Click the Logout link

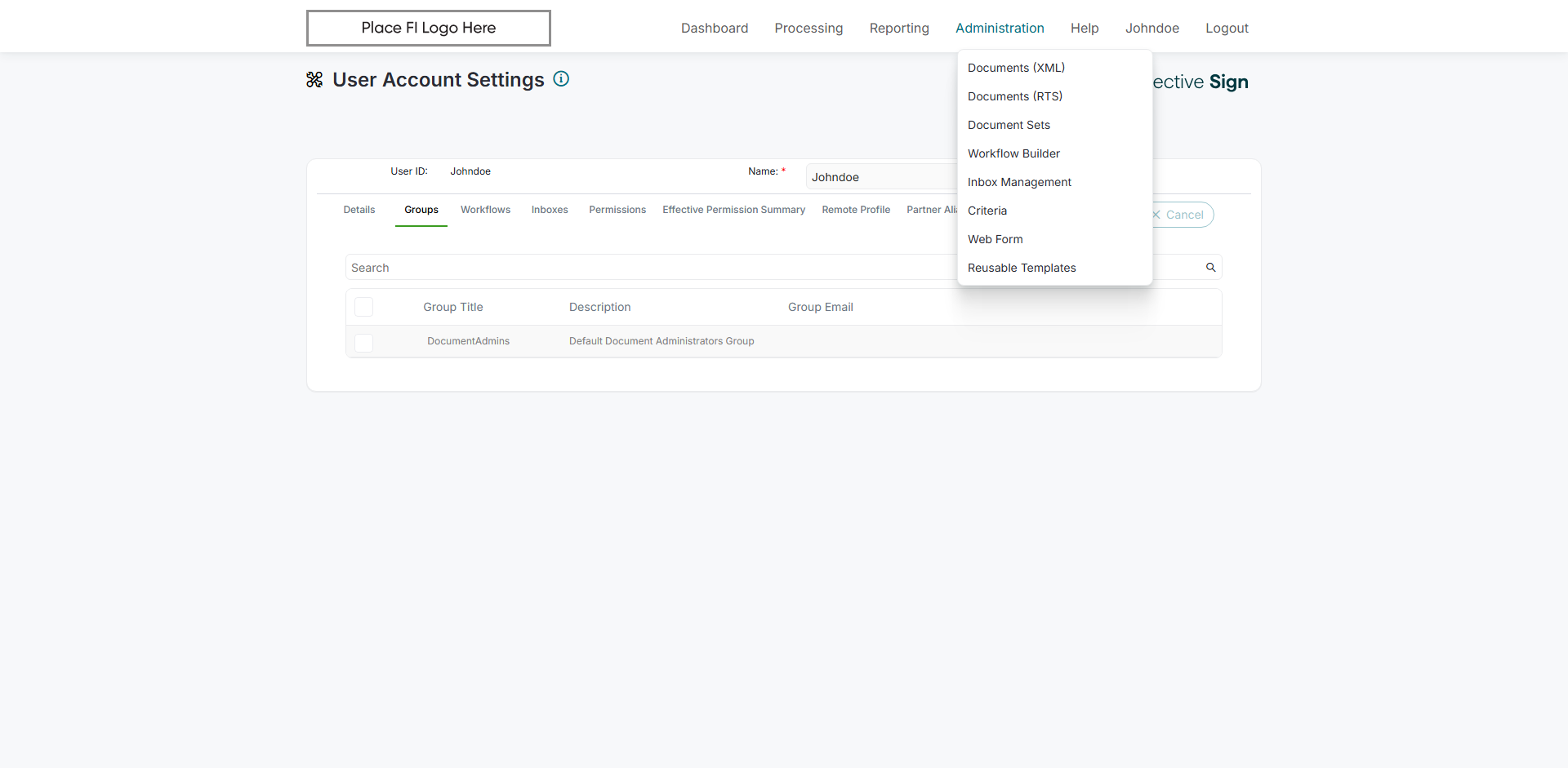[1227, 28]
